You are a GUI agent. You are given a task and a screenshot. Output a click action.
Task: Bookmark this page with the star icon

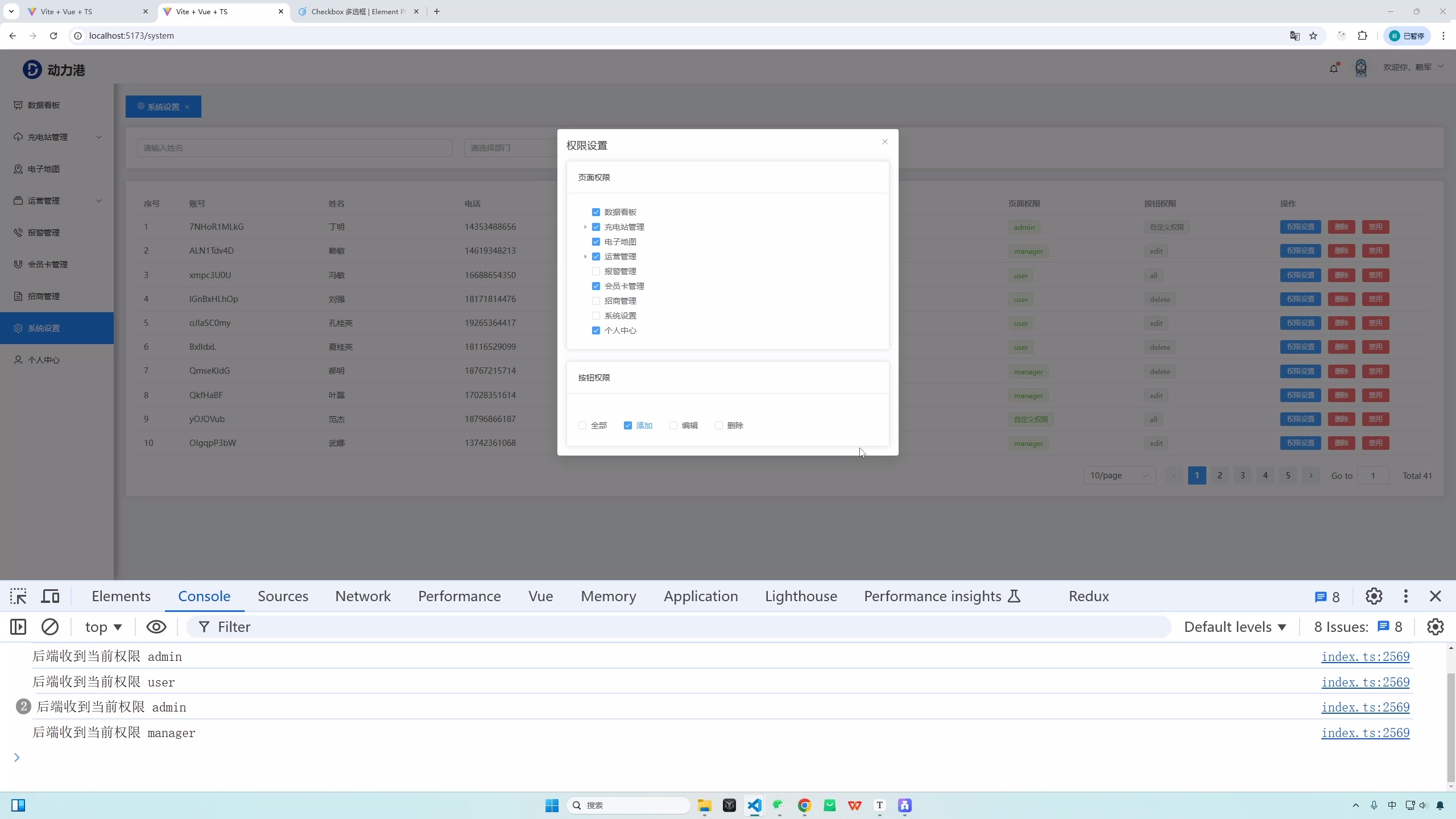(x=1313, y=36)
